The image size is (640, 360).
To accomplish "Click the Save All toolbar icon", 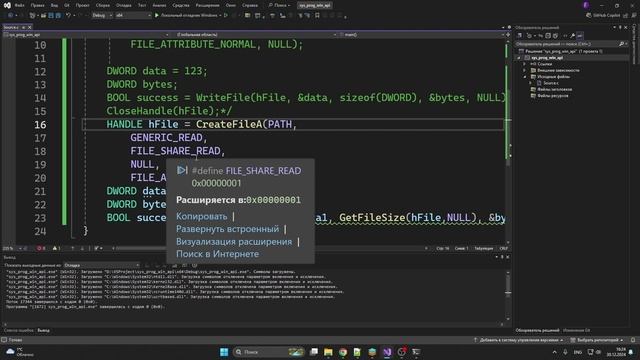I will click(x=58, y=16).
